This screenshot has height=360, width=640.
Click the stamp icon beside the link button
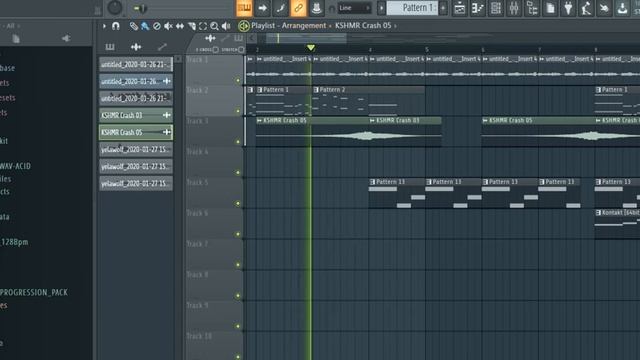(316, 8)
